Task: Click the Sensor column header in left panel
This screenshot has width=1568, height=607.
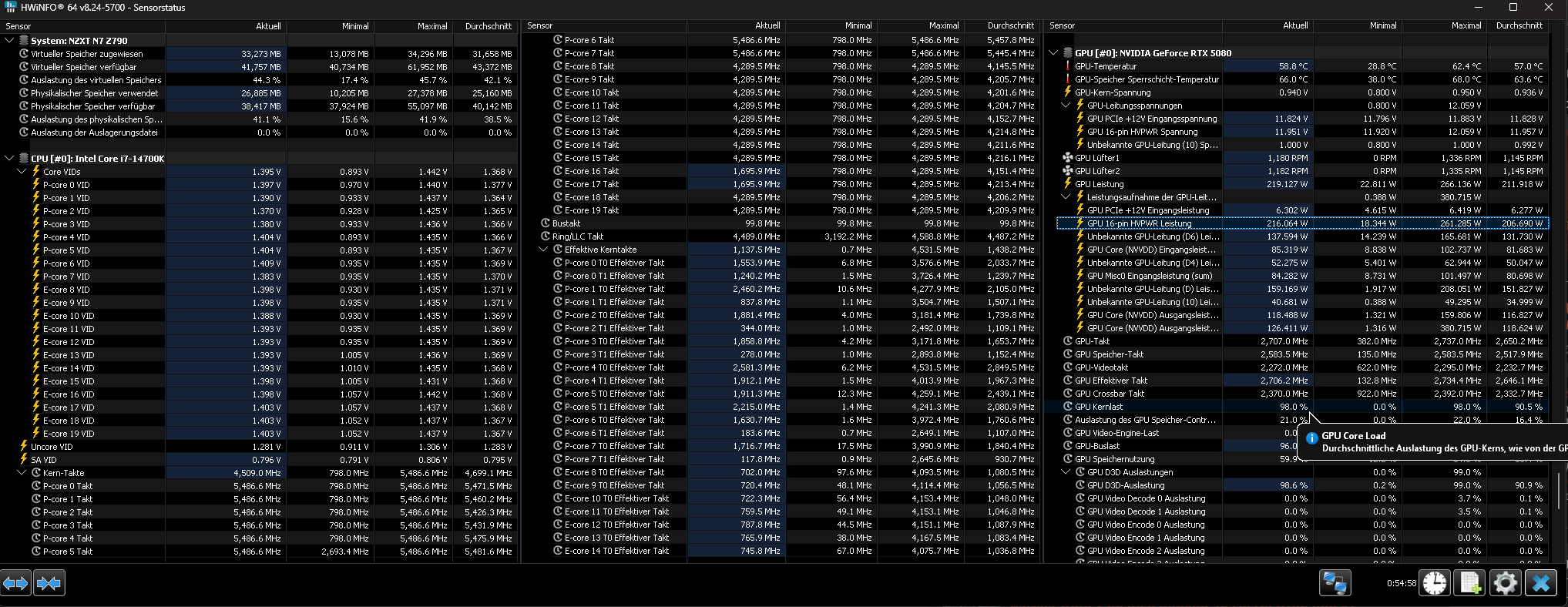Action: [83, 26]
